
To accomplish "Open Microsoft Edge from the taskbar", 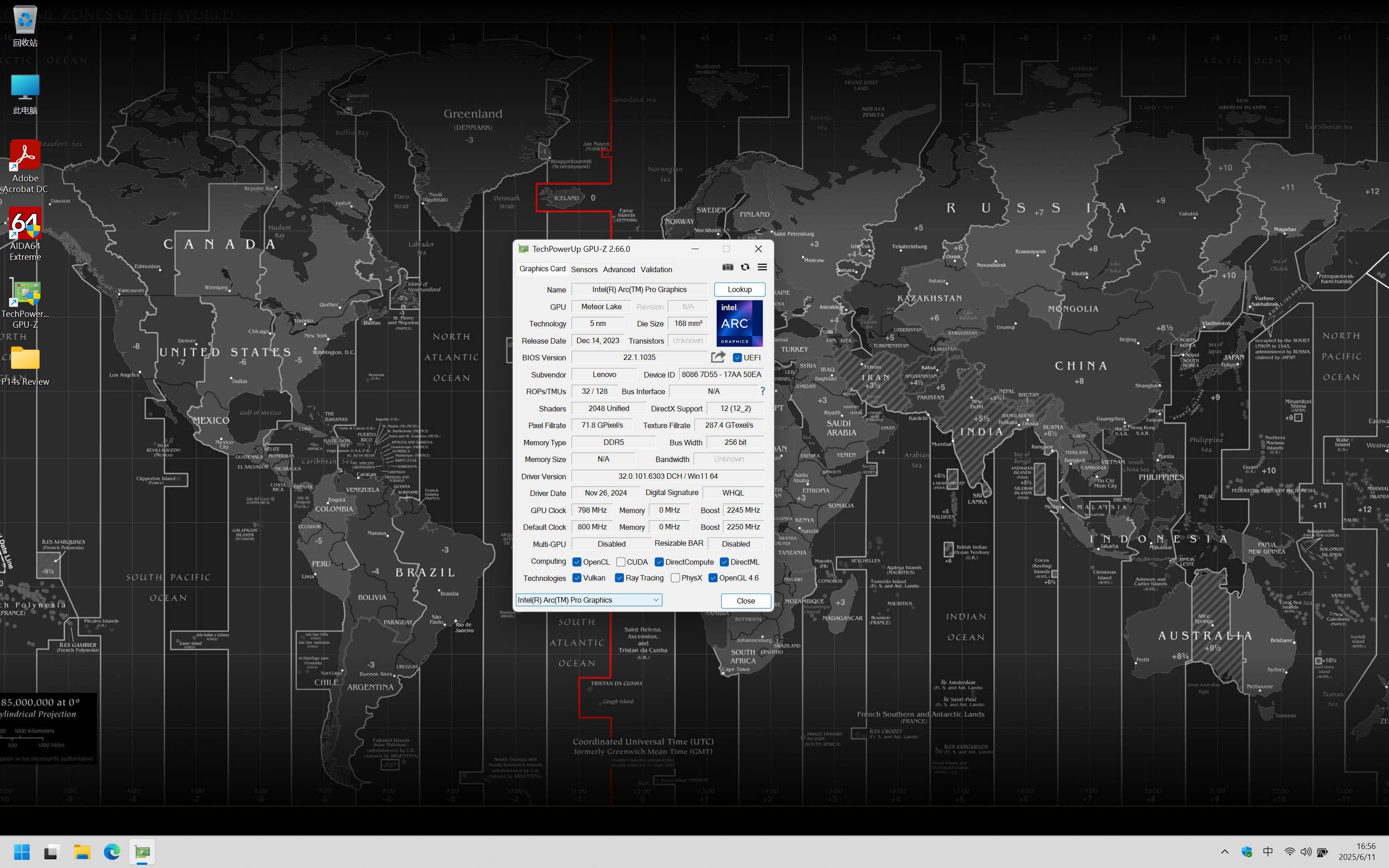I will [112, 852].
